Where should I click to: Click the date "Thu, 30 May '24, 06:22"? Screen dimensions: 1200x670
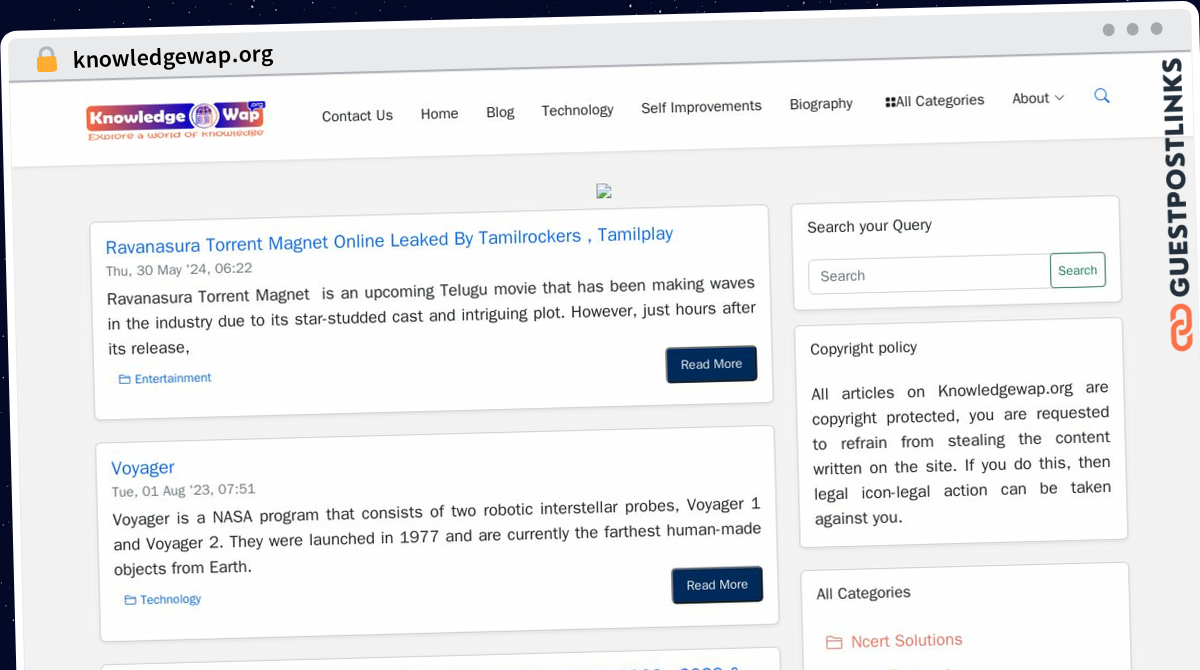click(x=179, y=269)
